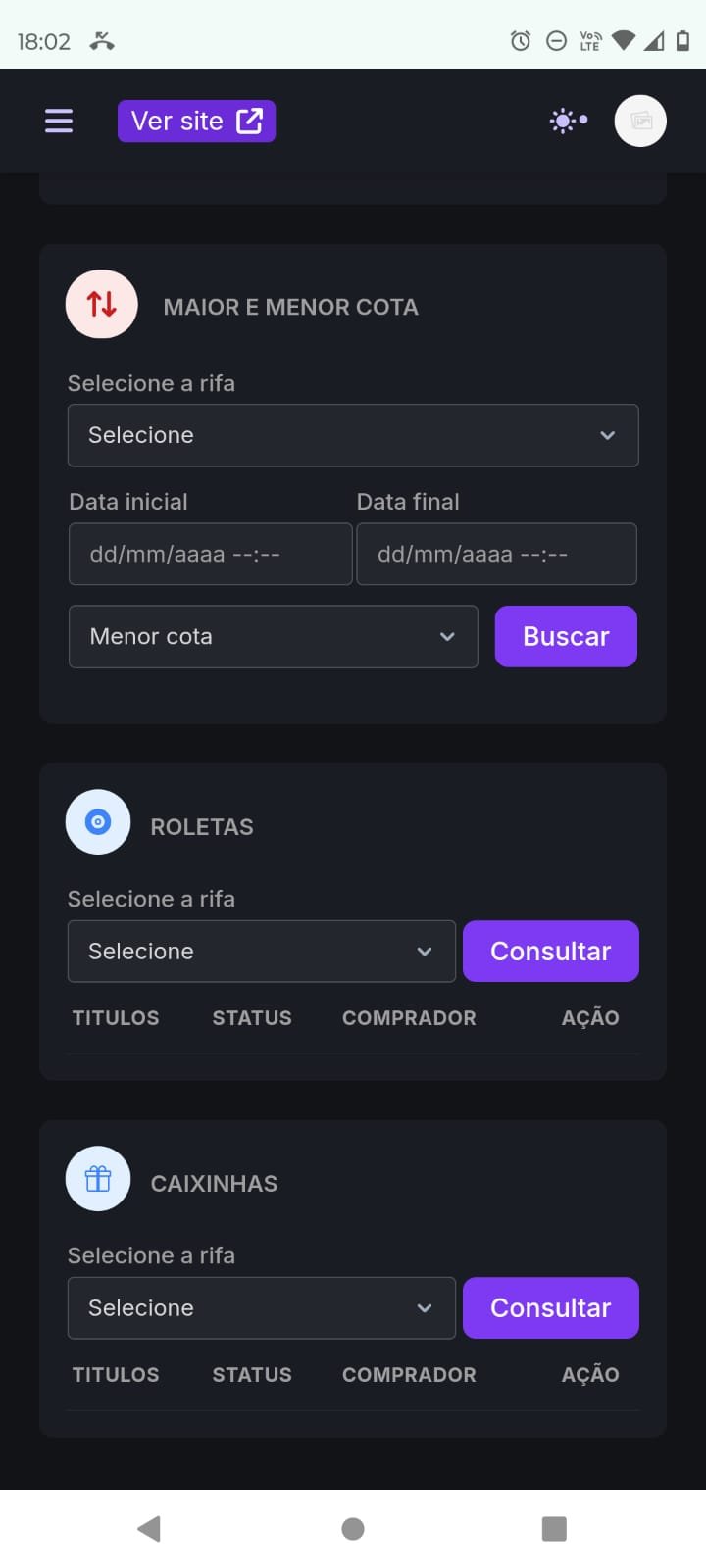Expand the rifa dropdown under Caixinhas
706x1568 pixels.
pyautogui.click(x=261, y=1308)
